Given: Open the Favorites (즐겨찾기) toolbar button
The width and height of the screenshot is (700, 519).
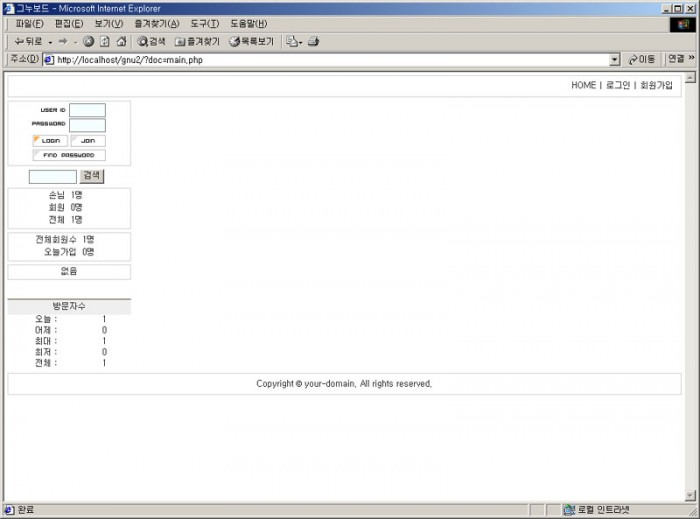Looking at the screenshot, I should [197, 42].
